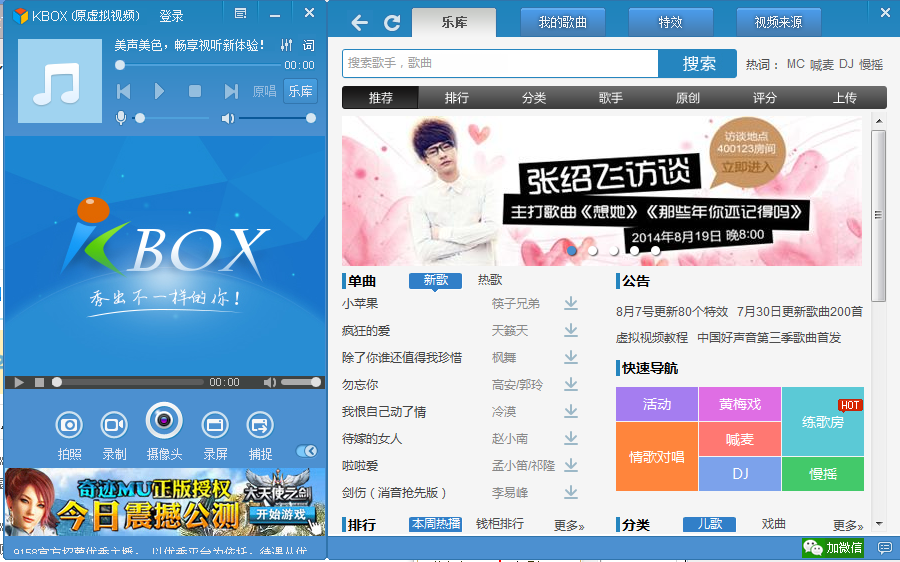Click 加微信 WeChat button
This screenshot has height=562, width=900.
click(x=832, y=548)
